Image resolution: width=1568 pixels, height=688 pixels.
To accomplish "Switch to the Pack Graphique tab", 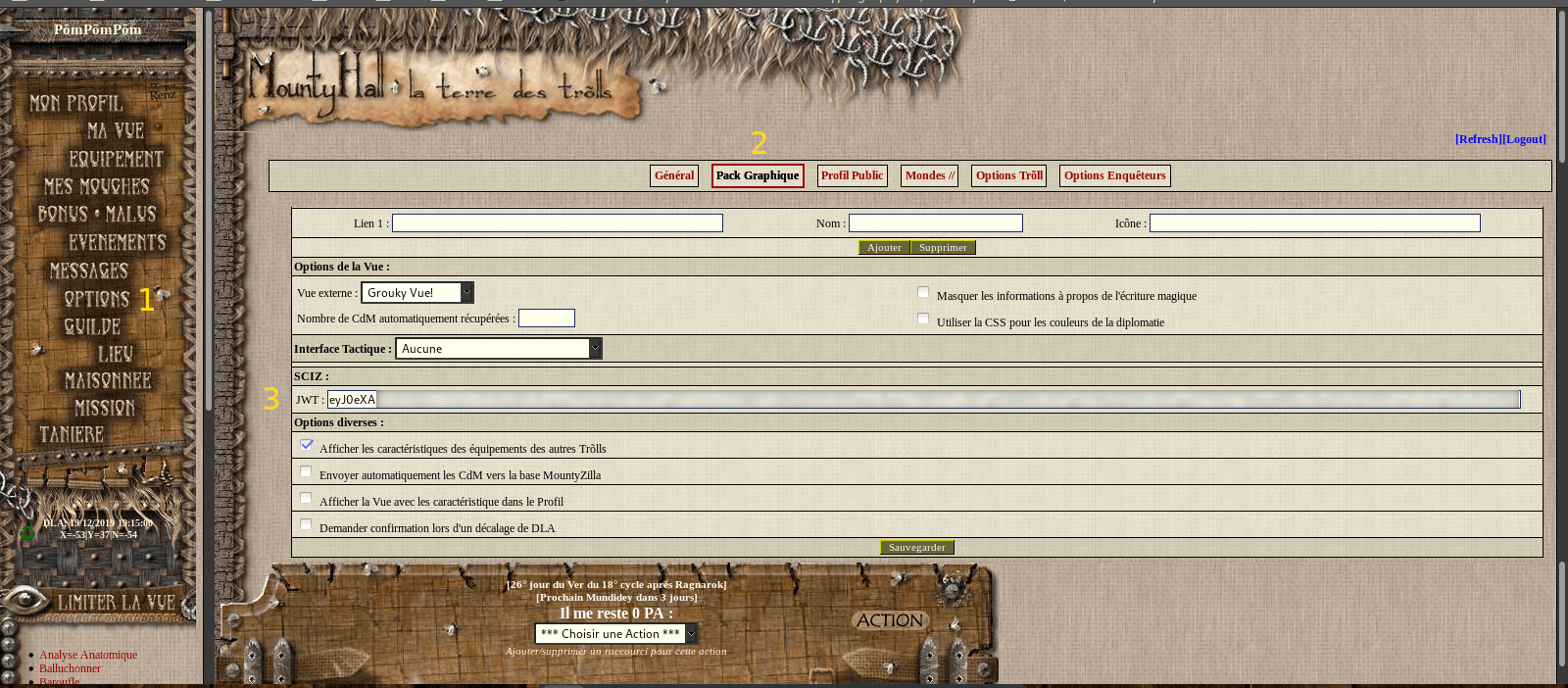I will [758, 175].
